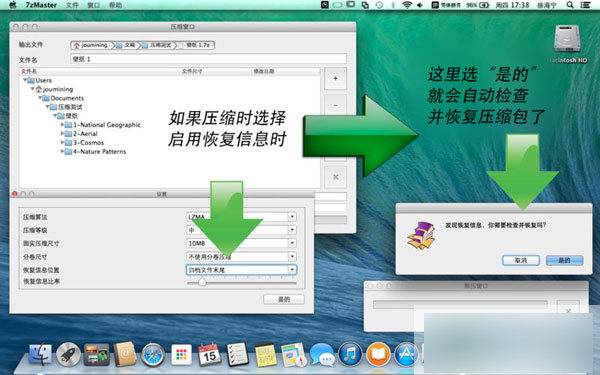Click 是的 in recovery prompt dialog
Screen dimensions: 600x375
[564, 261]
